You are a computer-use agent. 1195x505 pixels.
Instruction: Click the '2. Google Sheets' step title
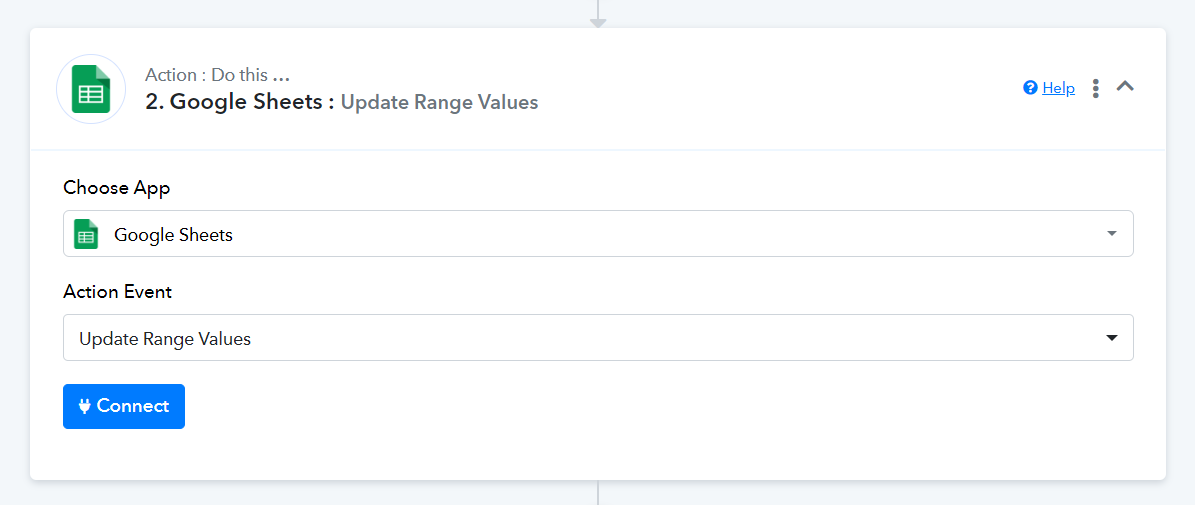(241, 102)
